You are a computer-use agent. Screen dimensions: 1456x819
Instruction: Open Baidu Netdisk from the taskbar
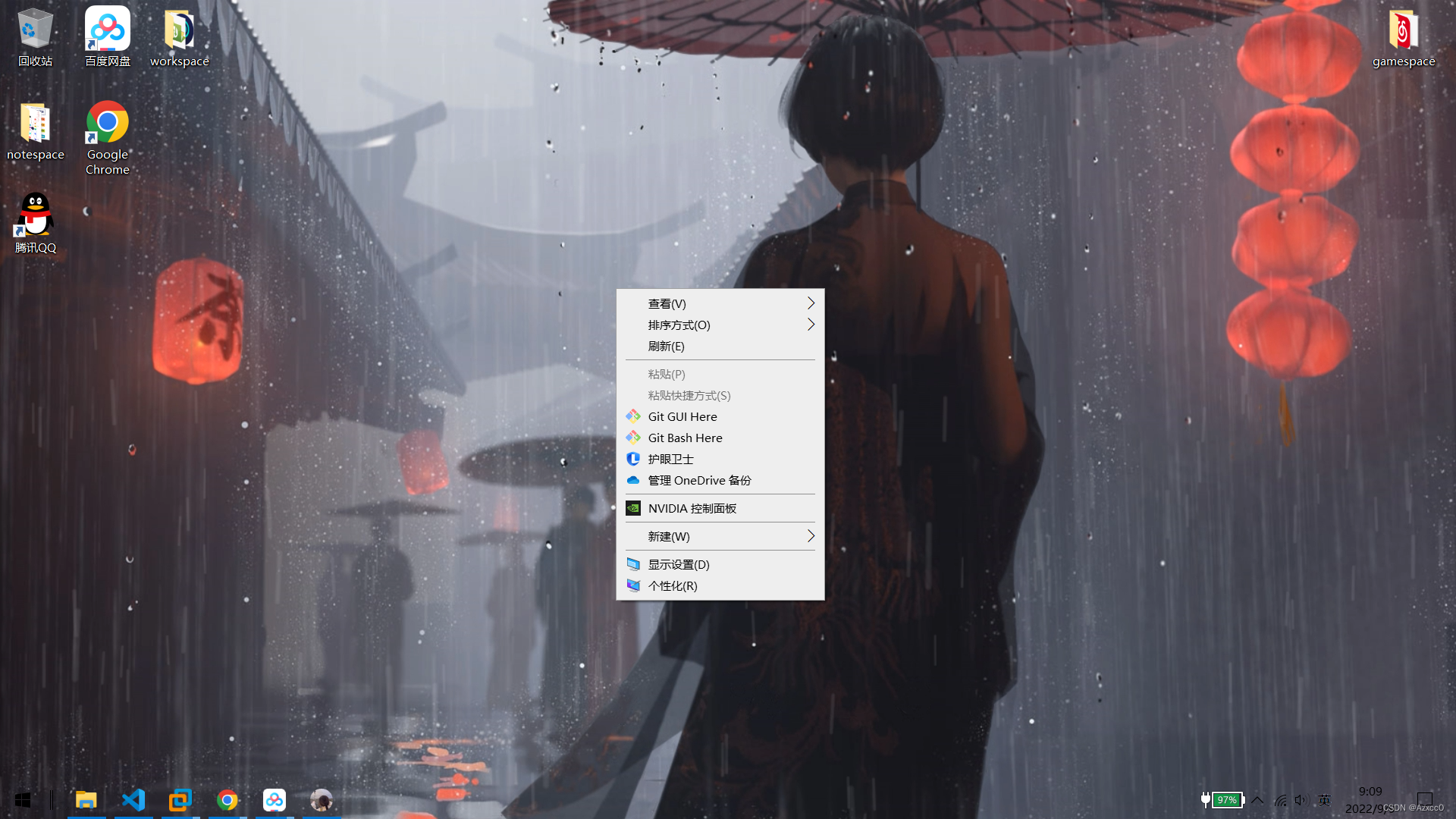click(x=275, y=800)
